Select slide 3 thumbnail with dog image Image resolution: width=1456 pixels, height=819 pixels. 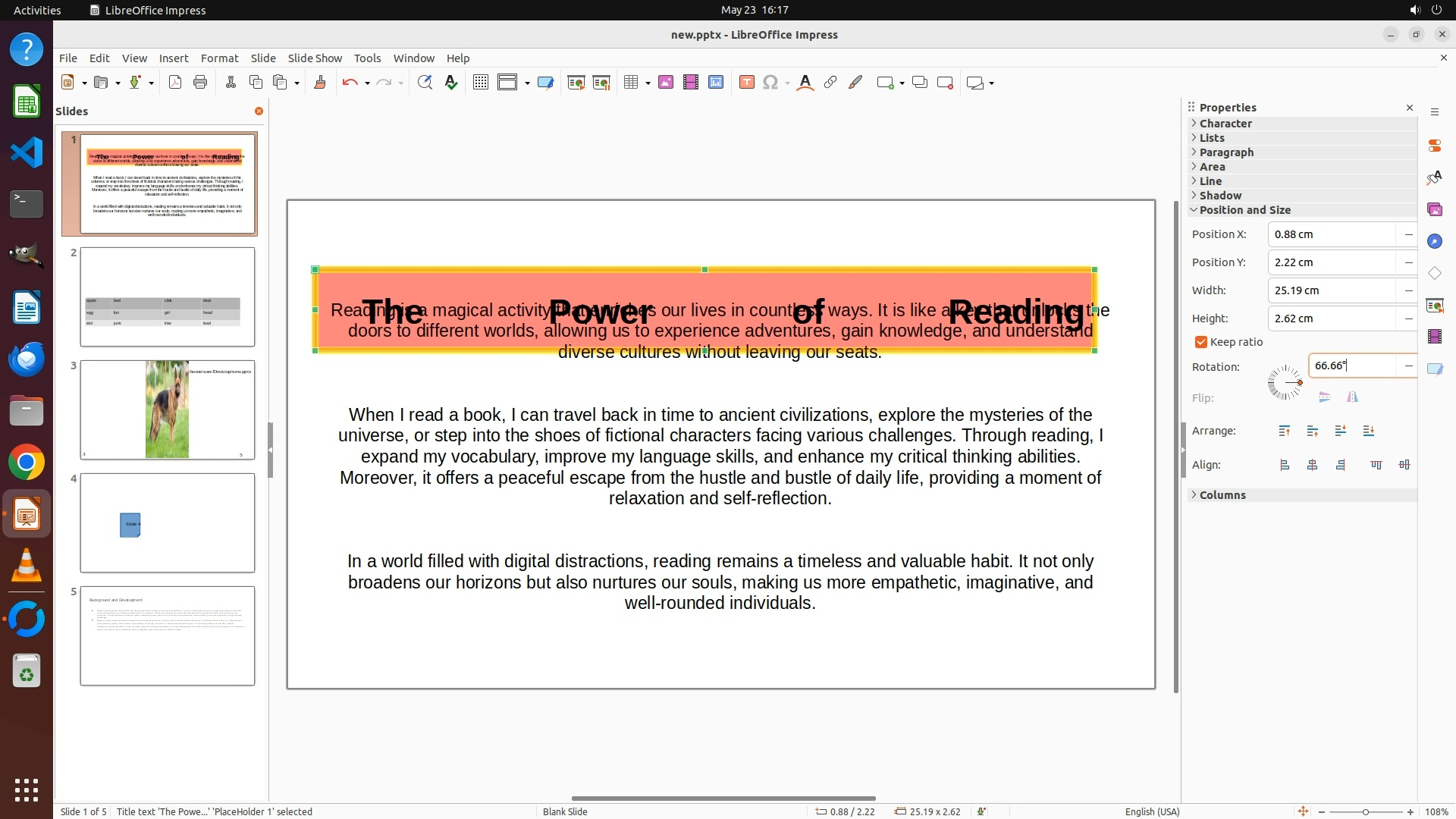(x=168, y=409)
